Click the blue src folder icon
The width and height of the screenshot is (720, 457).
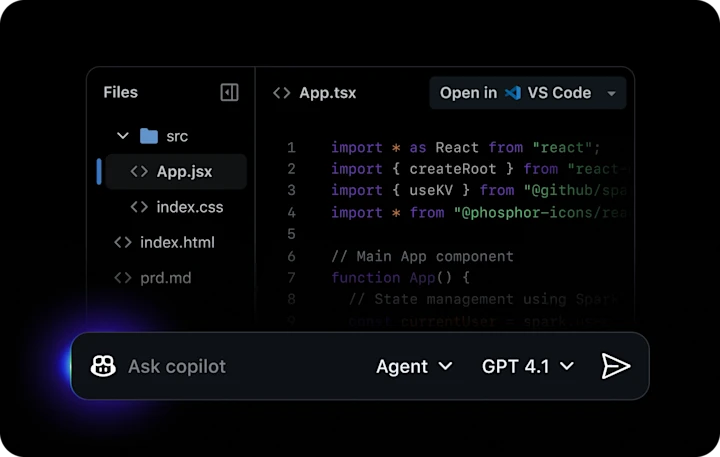pos(149,136)
